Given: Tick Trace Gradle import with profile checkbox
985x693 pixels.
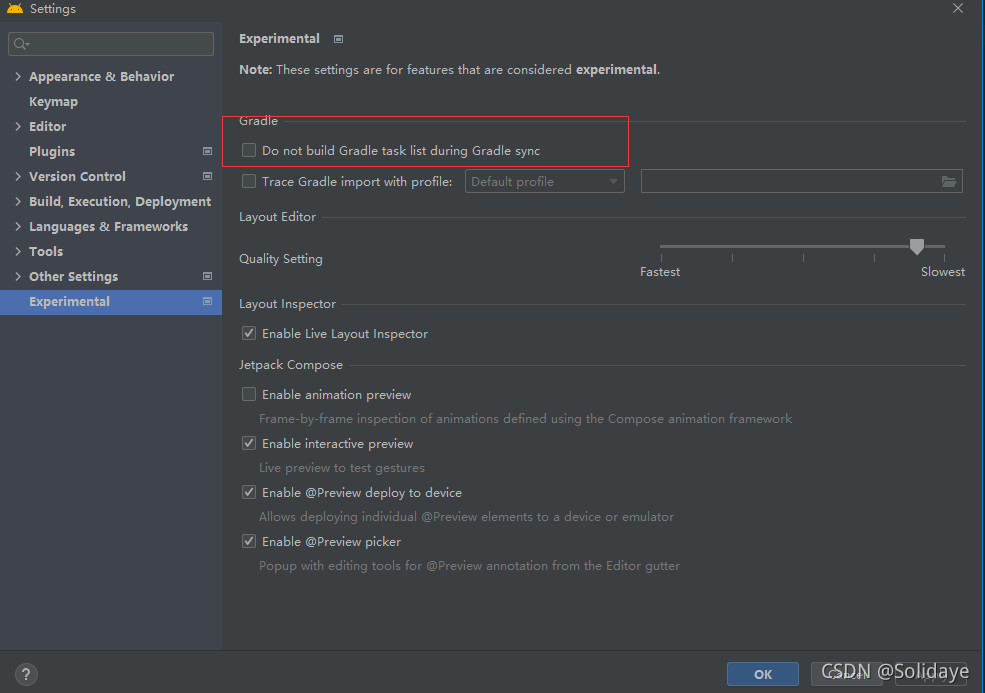Looking at the screenshot, I should (x=249, y=181).
